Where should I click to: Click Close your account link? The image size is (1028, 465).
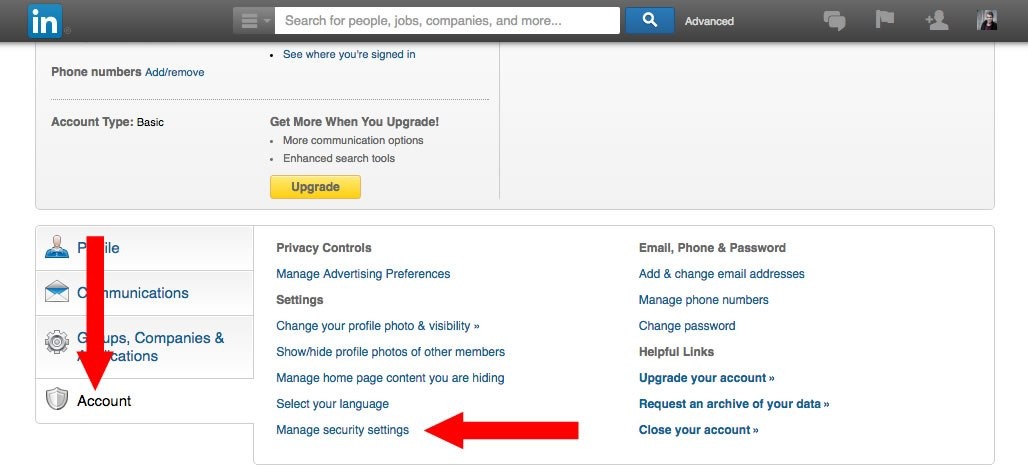click(698, 430)
